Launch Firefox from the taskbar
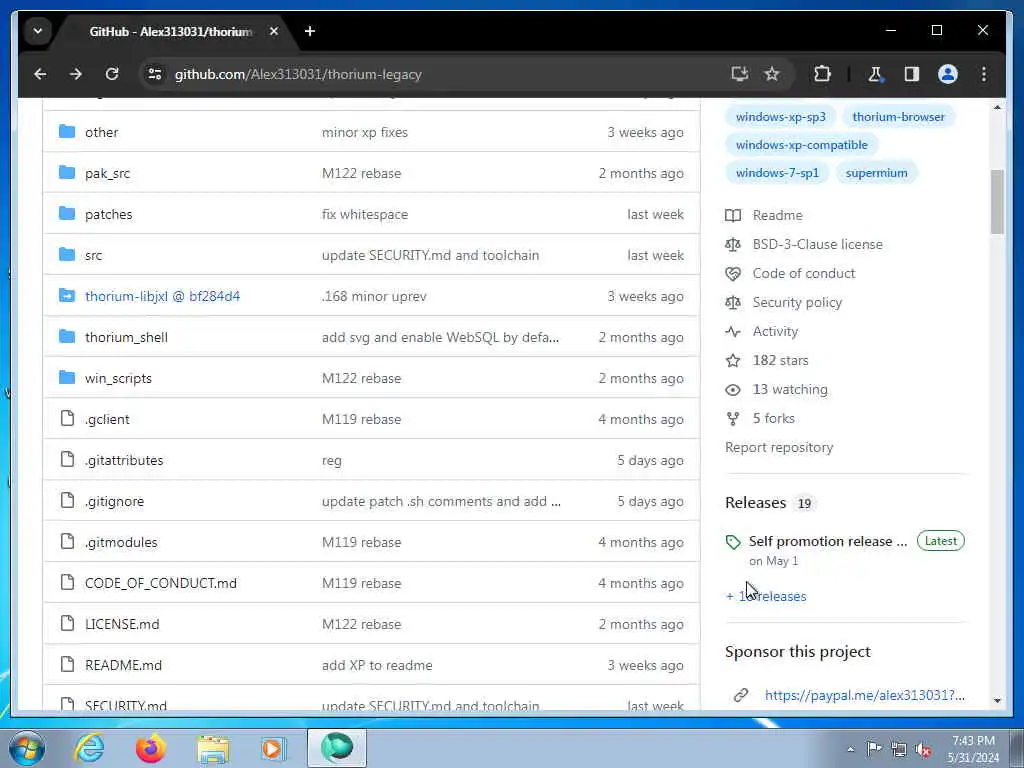Screen dimensions: 1024x768 [x=151, y=748]
